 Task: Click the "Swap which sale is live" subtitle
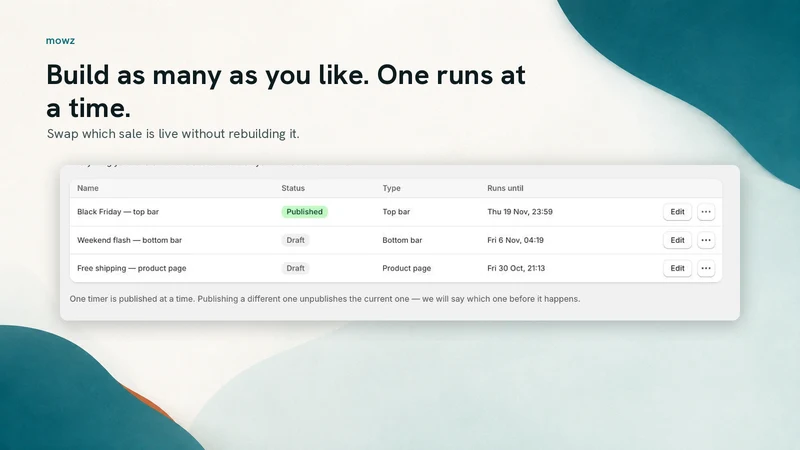(x=173, y=134)
